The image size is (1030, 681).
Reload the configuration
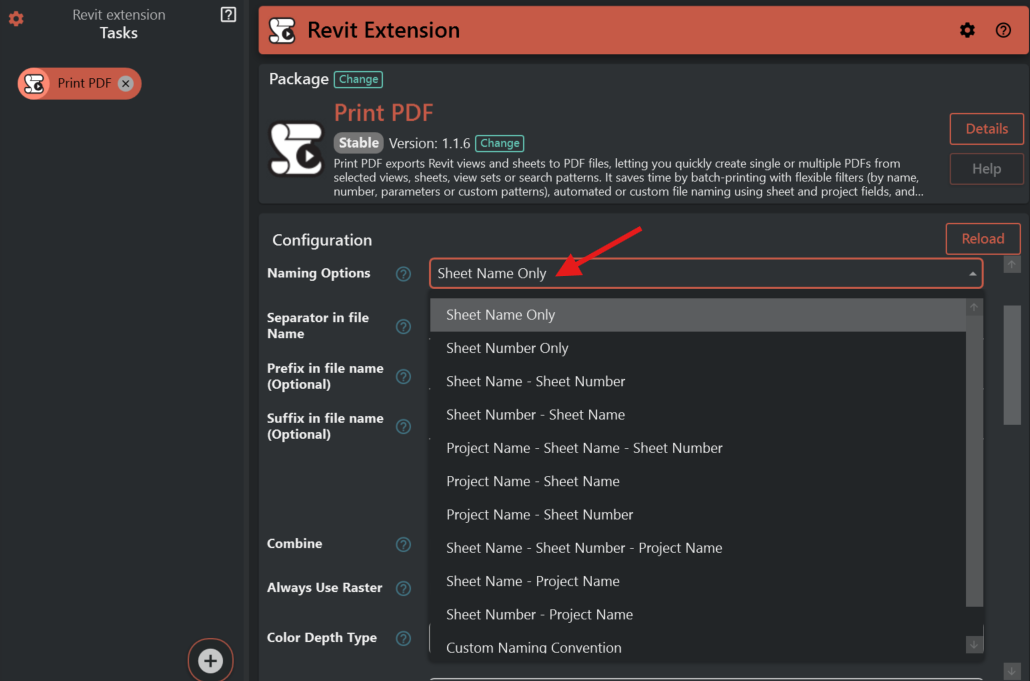pos(982,239)
